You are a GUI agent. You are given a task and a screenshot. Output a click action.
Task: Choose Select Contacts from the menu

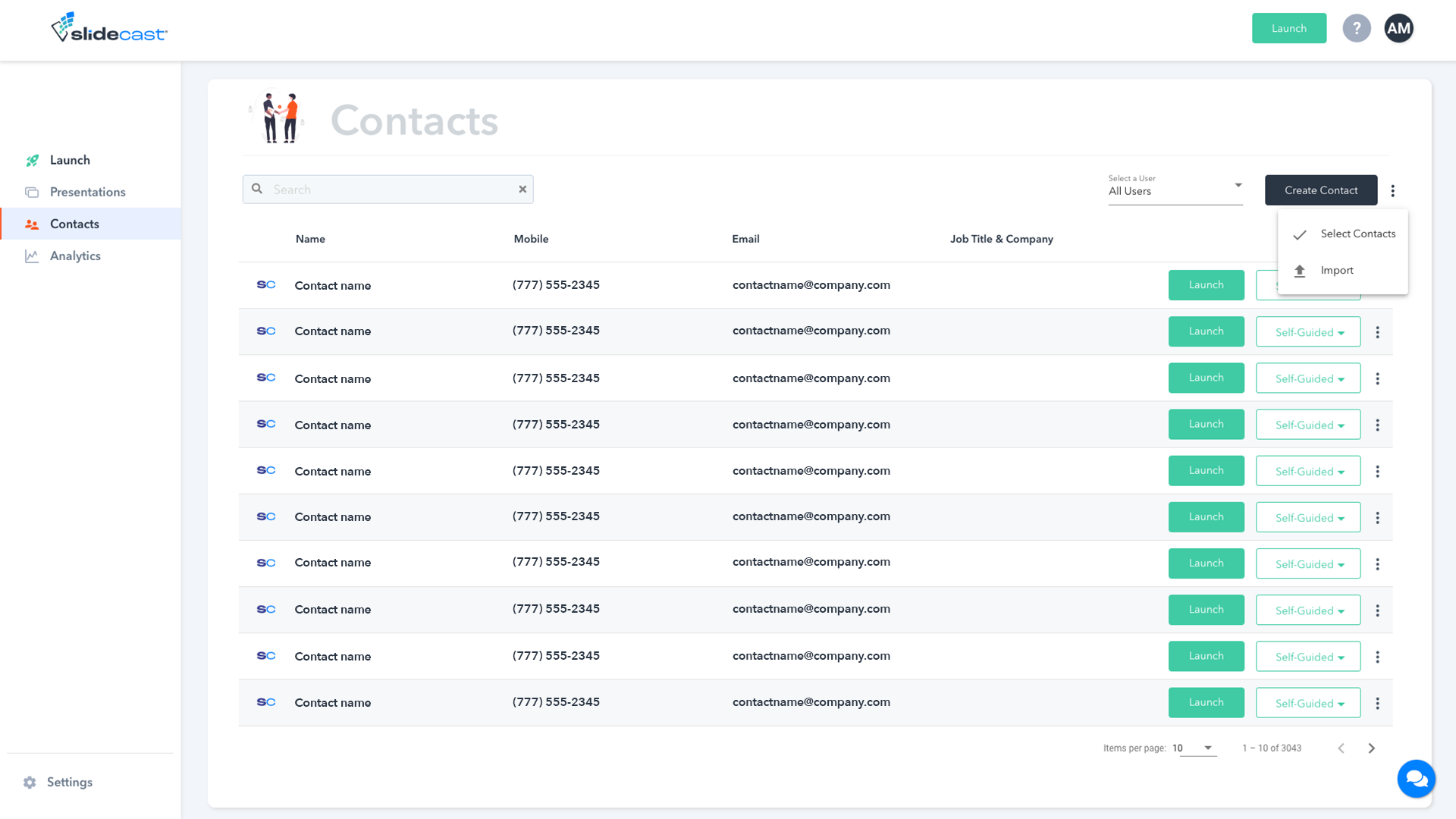(1357, 234)
